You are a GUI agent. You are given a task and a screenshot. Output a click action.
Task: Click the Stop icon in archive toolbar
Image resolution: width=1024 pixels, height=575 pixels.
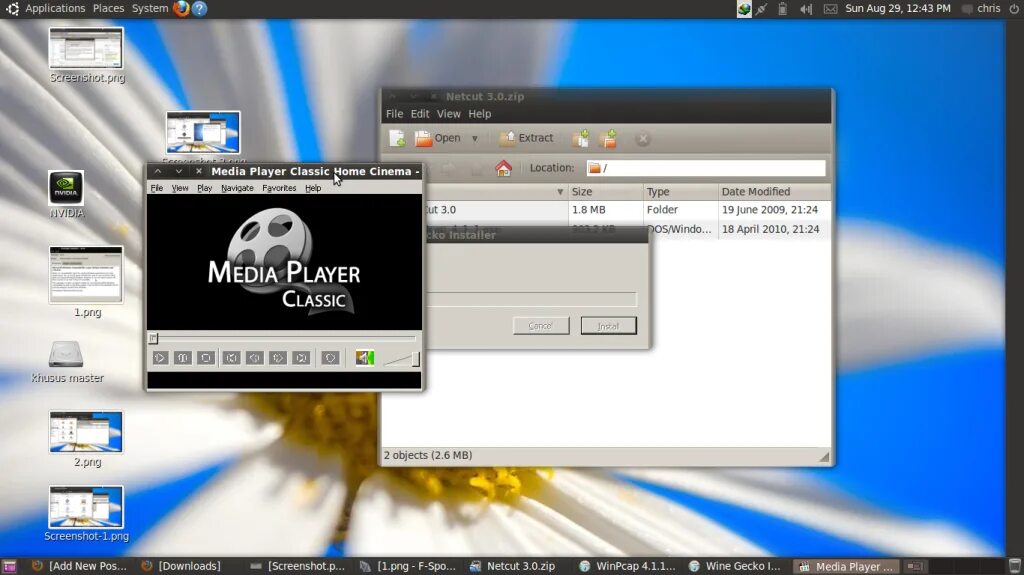643,139
